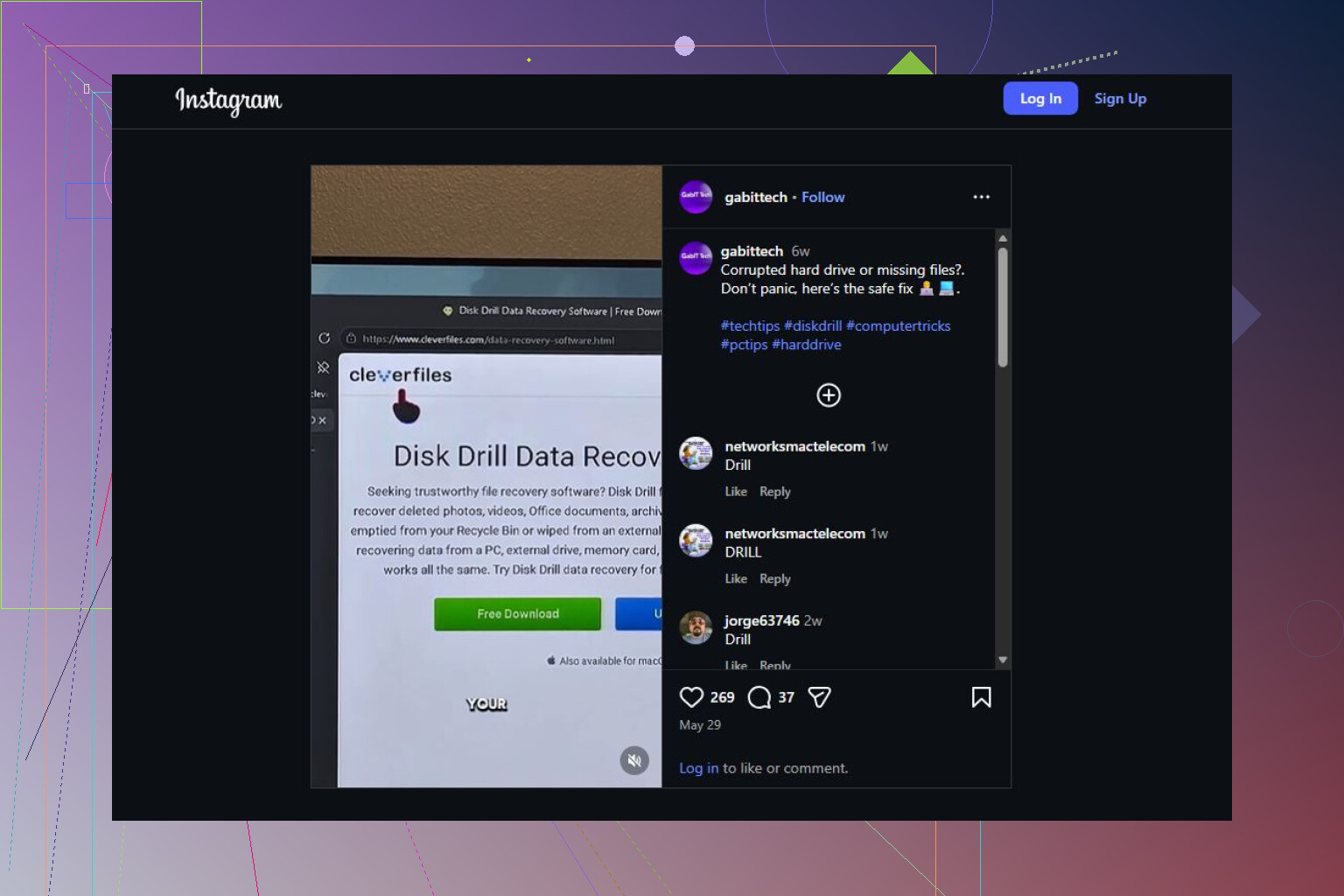Open the three-dot more options menu
Image resolution: width=1344 pixels, height=896 pixels.
981,197
